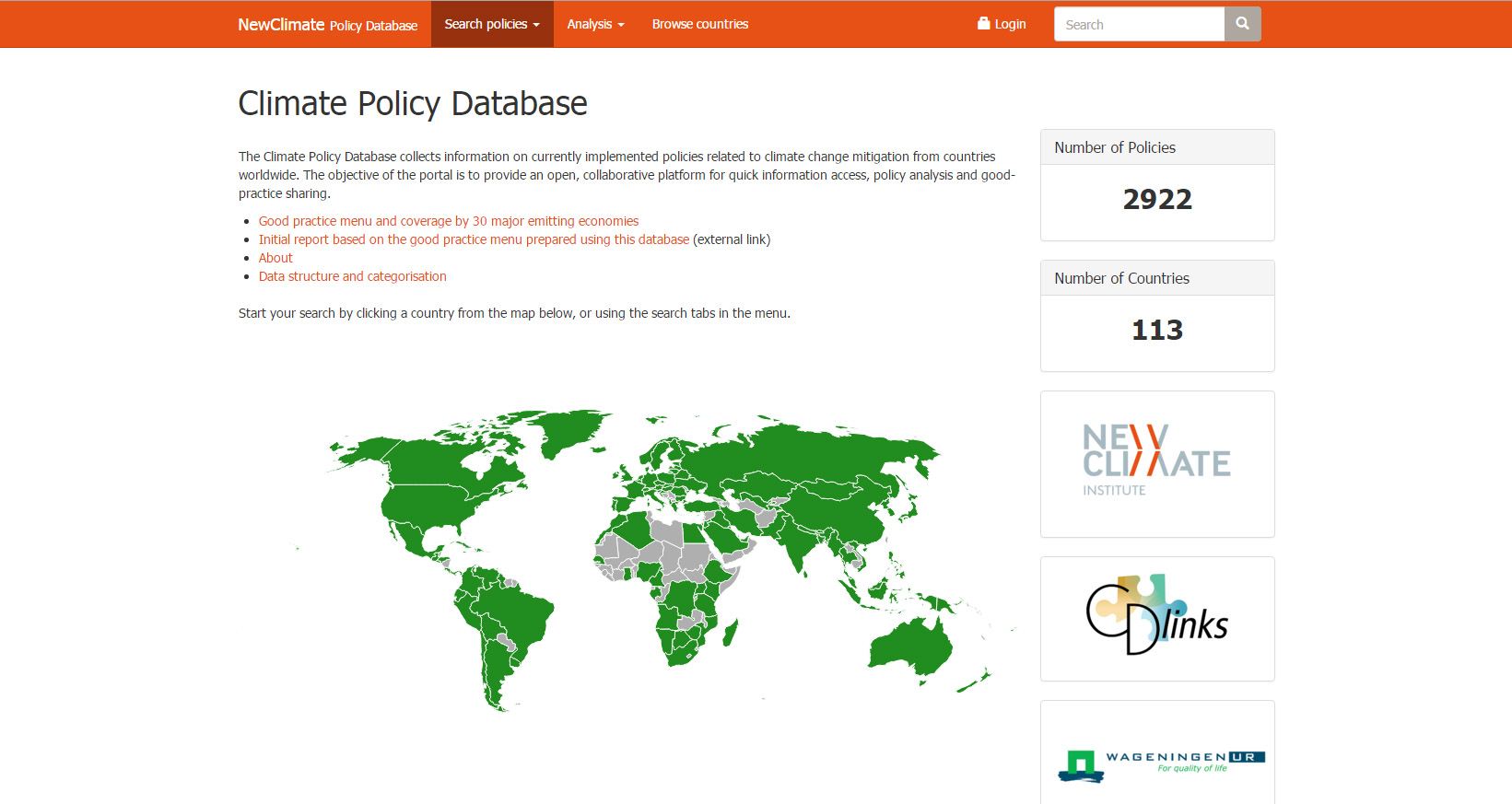This screenshot has width=1512, height=804.
Task: Click the Login lock icon
Action: (x=983, y=24)
